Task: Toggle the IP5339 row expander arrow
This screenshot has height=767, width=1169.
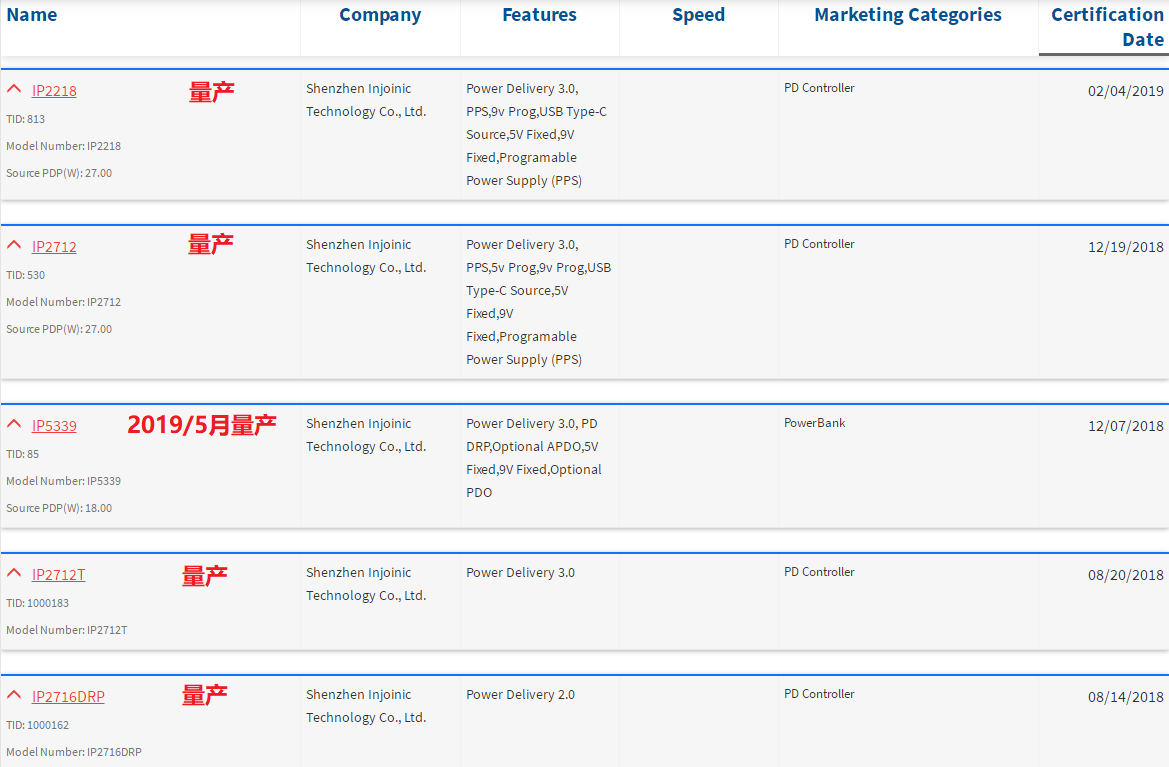Action: (14, 424)
